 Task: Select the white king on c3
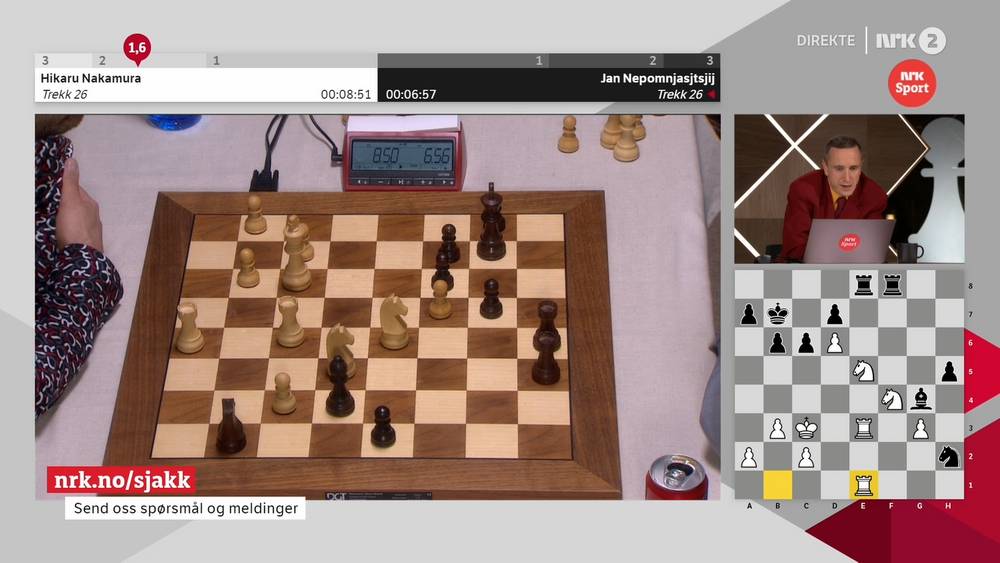(806, 428)
